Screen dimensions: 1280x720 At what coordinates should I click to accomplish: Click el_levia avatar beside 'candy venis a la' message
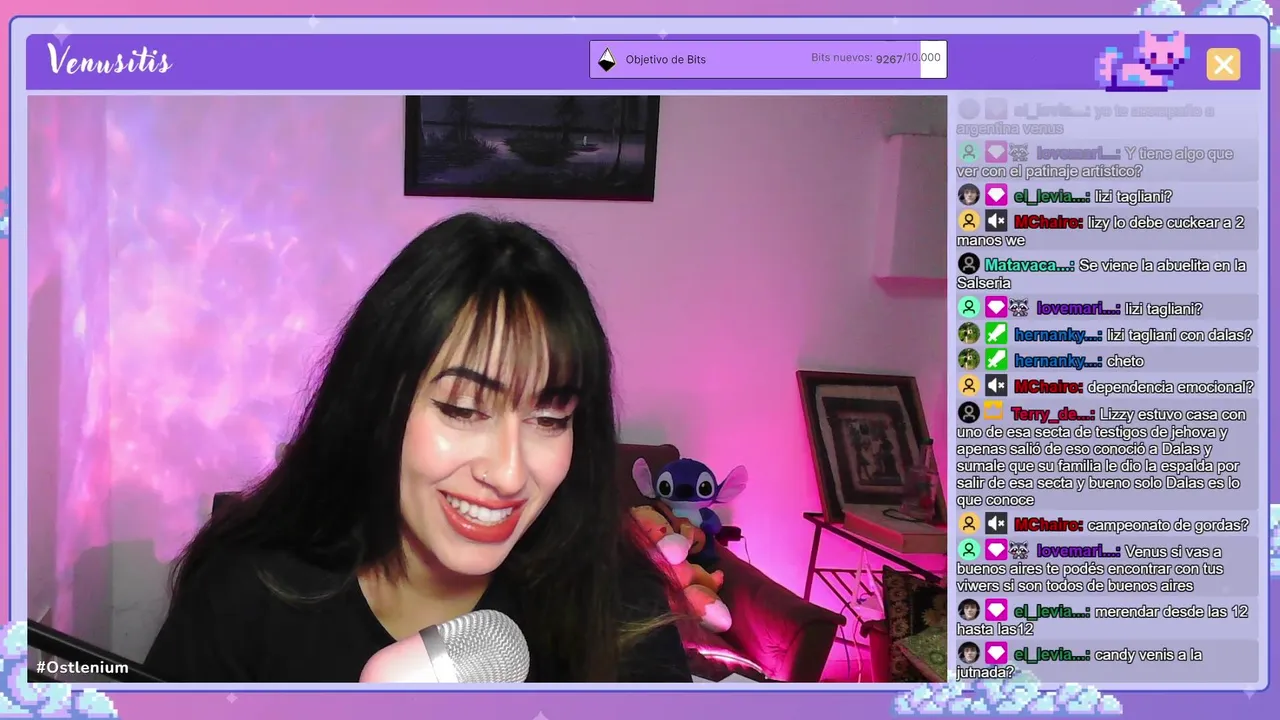point(968,653)
